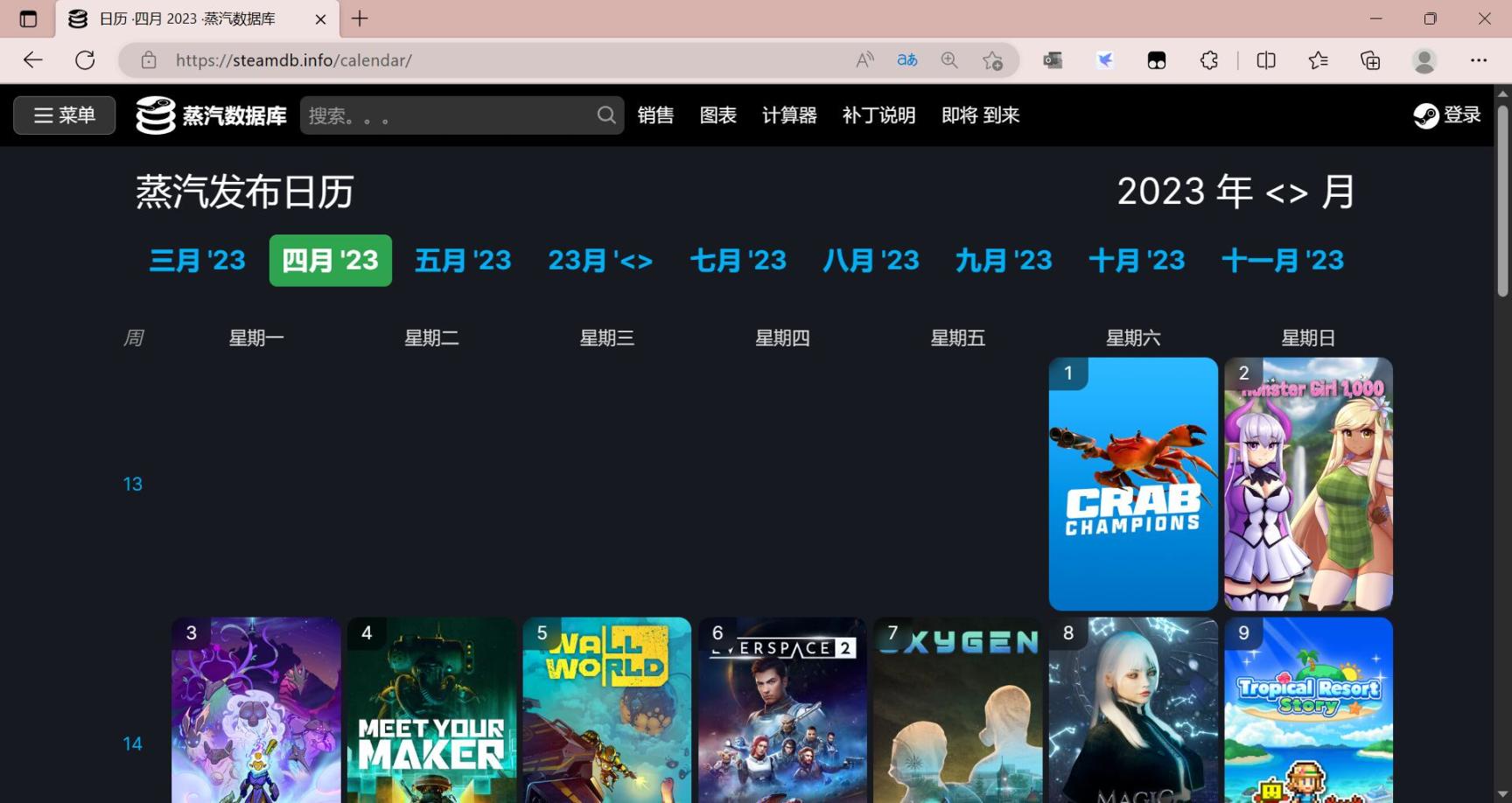This screenshot has width=1512, height=803.
Task: Open the browser profile avatar
Action: pos(1424,60)
